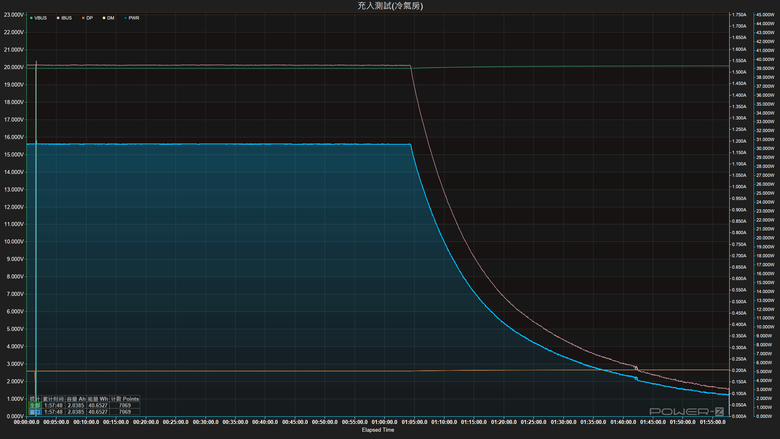Select the 2.0385 capacity value in the 全部 row
Screen dimensions: 780x439
coord(76,405)
